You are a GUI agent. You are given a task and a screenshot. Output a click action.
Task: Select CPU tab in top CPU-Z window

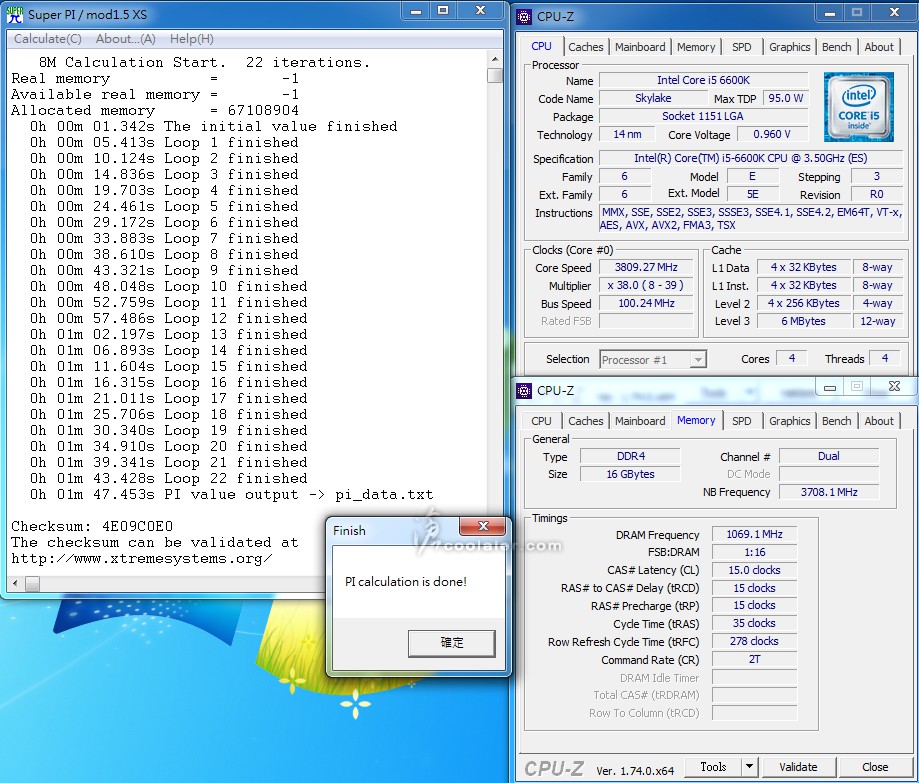(x=541, y=46)
